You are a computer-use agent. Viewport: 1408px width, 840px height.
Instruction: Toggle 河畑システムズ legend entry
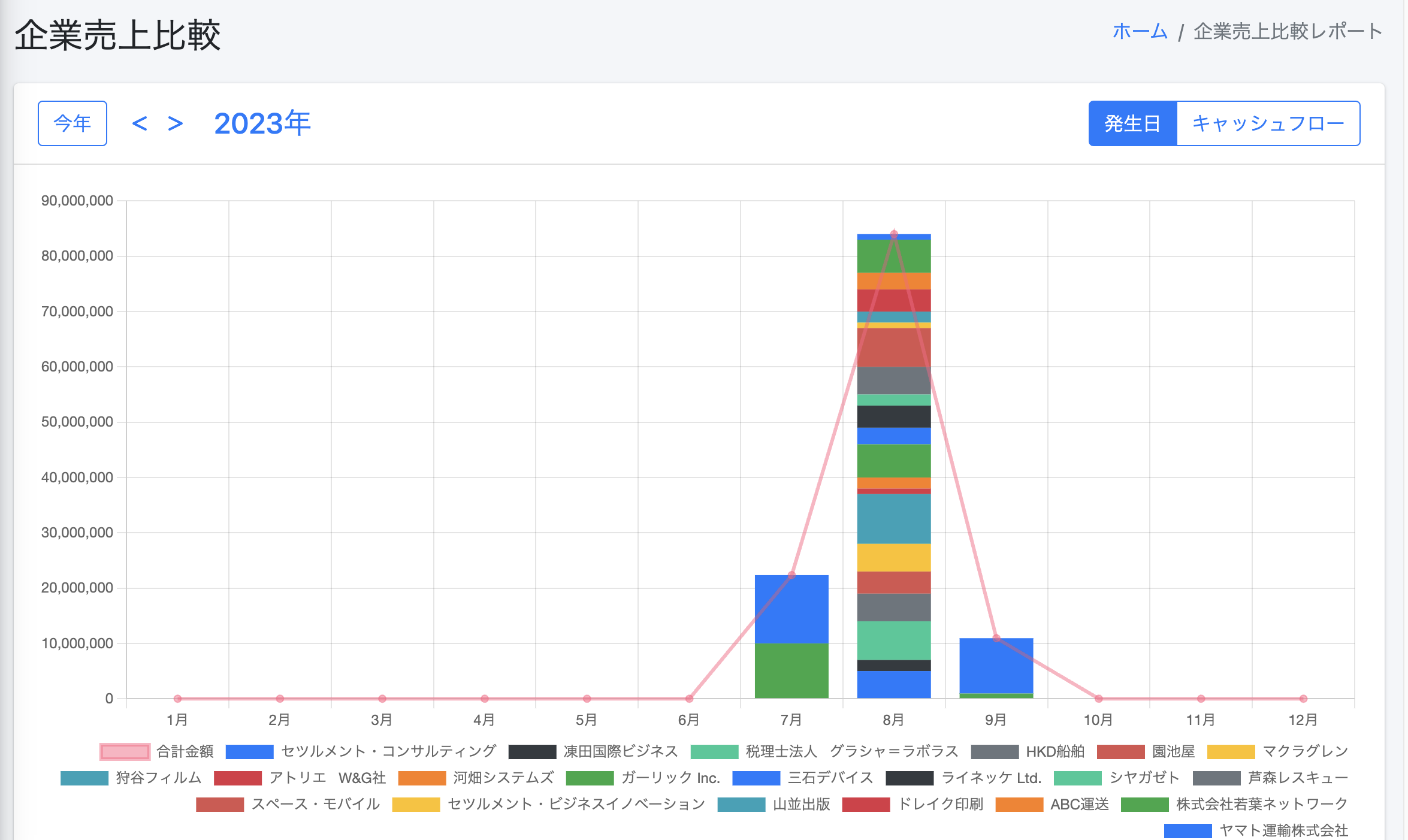coord(476,778)
